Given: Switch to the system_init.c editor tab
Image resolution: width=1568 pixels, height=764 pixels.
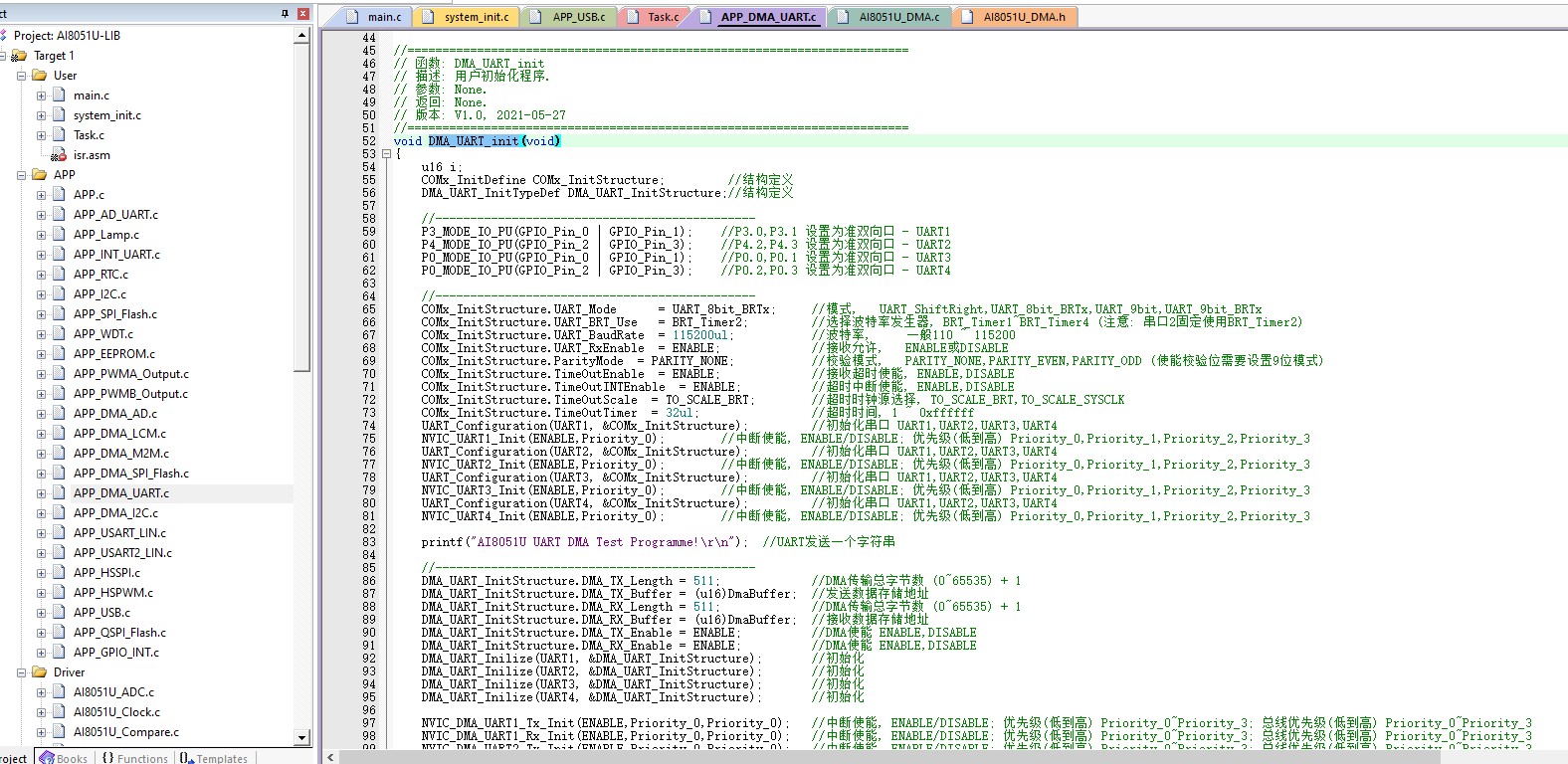Looking at the screenshot, I should tap(467, 17).
